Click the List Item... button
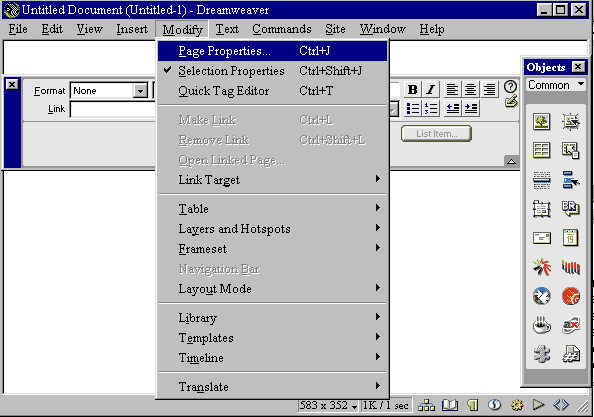The width and height of the screenshot is (594, 417). pos(436,134)
